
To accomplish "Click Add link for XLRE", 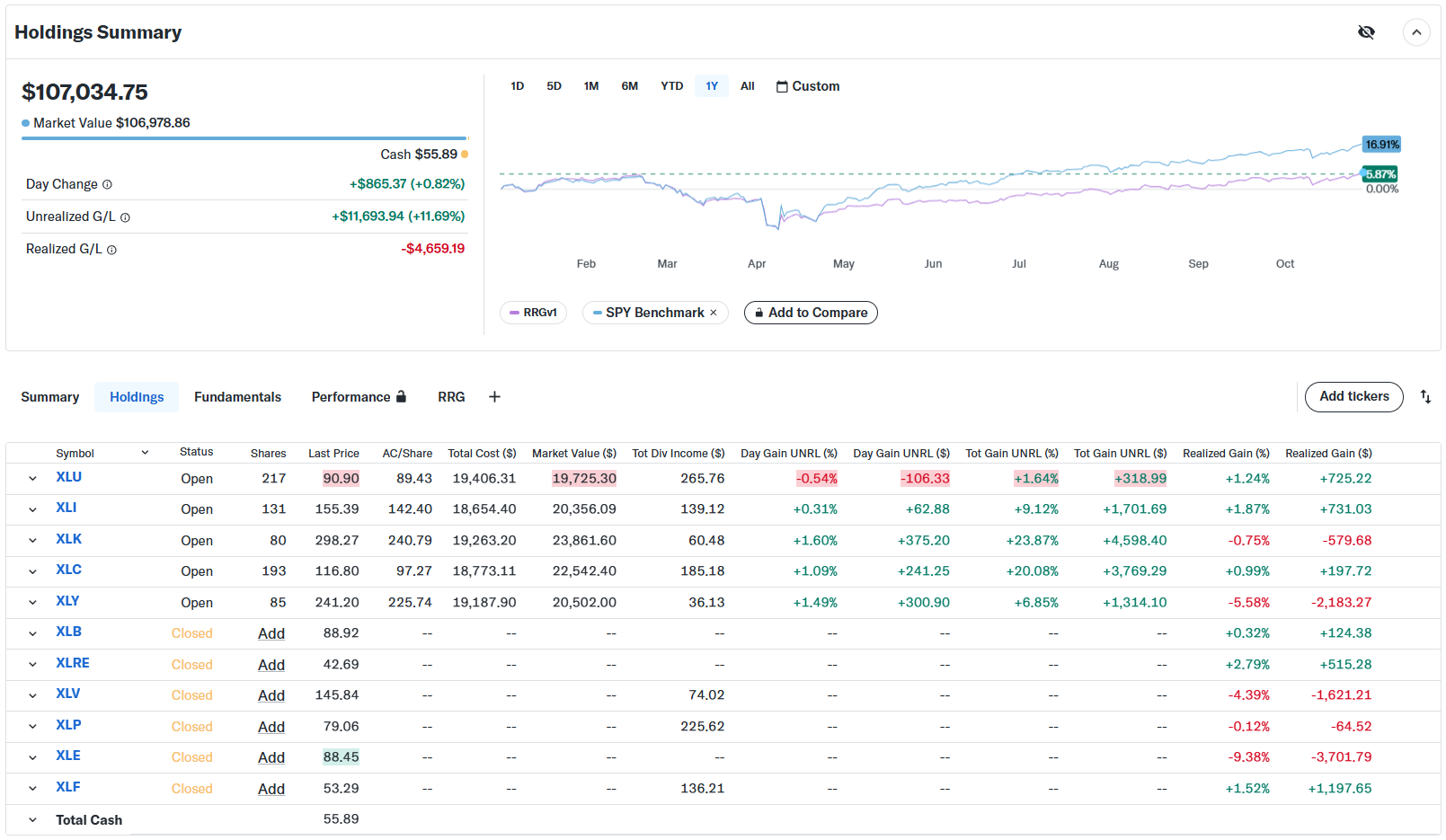I will click(271, 665).
